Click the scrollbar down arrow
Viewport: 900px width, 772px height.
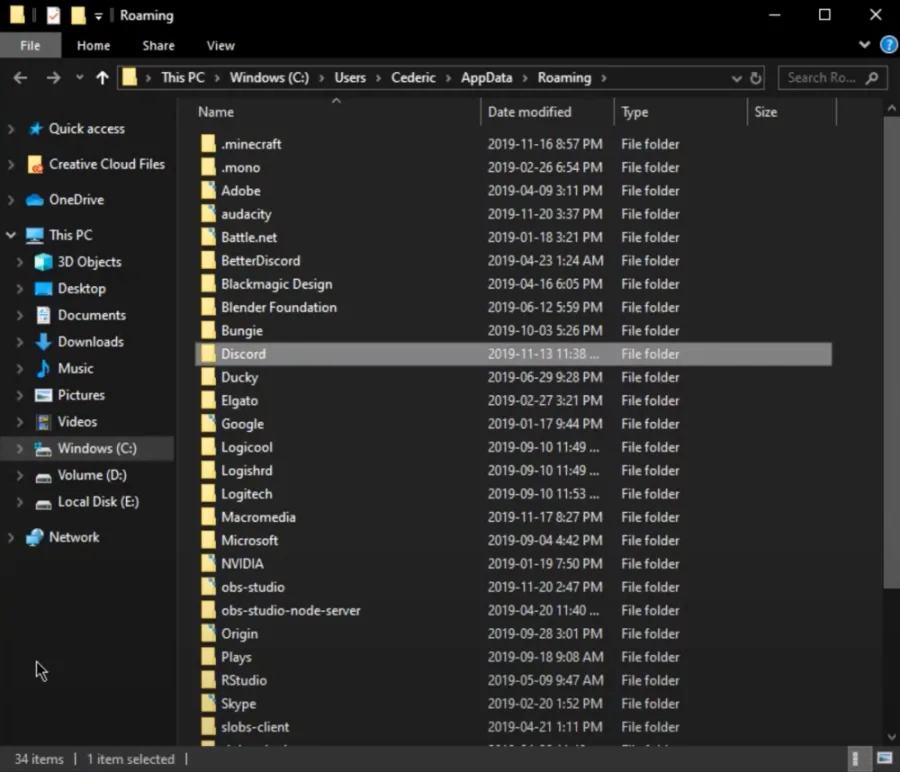891,737
